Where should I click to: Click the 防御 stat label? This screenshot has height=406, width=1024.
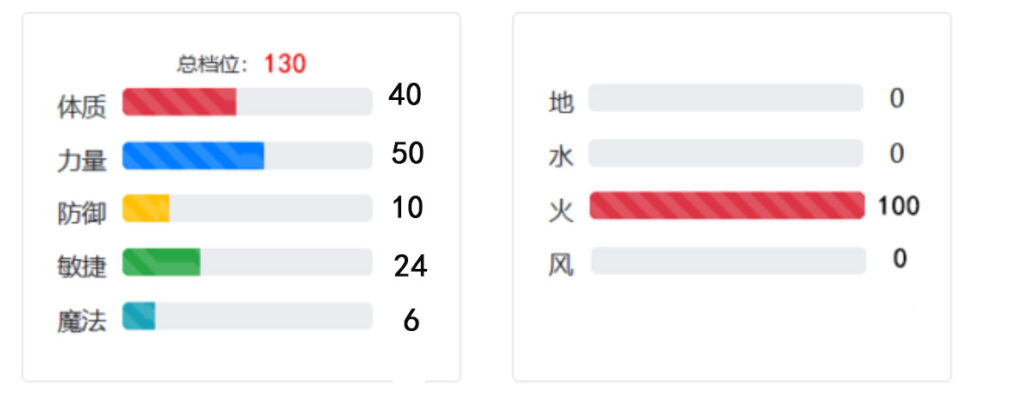[x=81, y=213]
